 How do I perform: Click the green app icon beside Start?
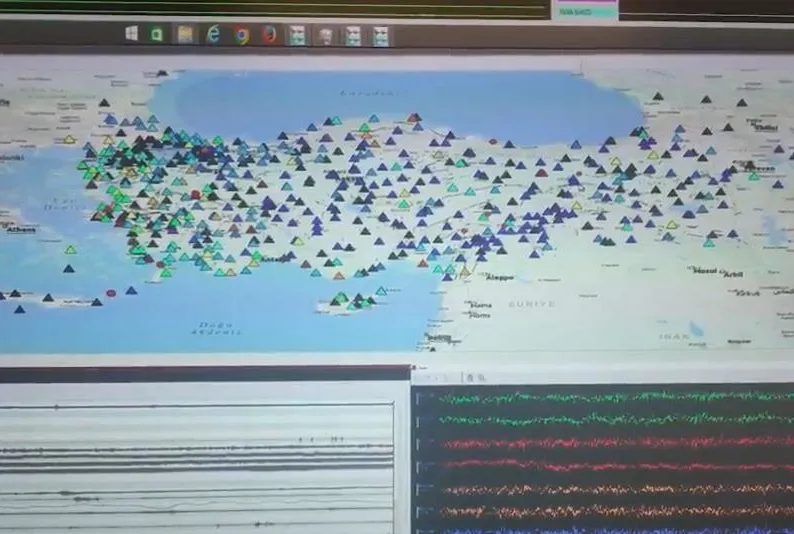(x=157, y=35)
